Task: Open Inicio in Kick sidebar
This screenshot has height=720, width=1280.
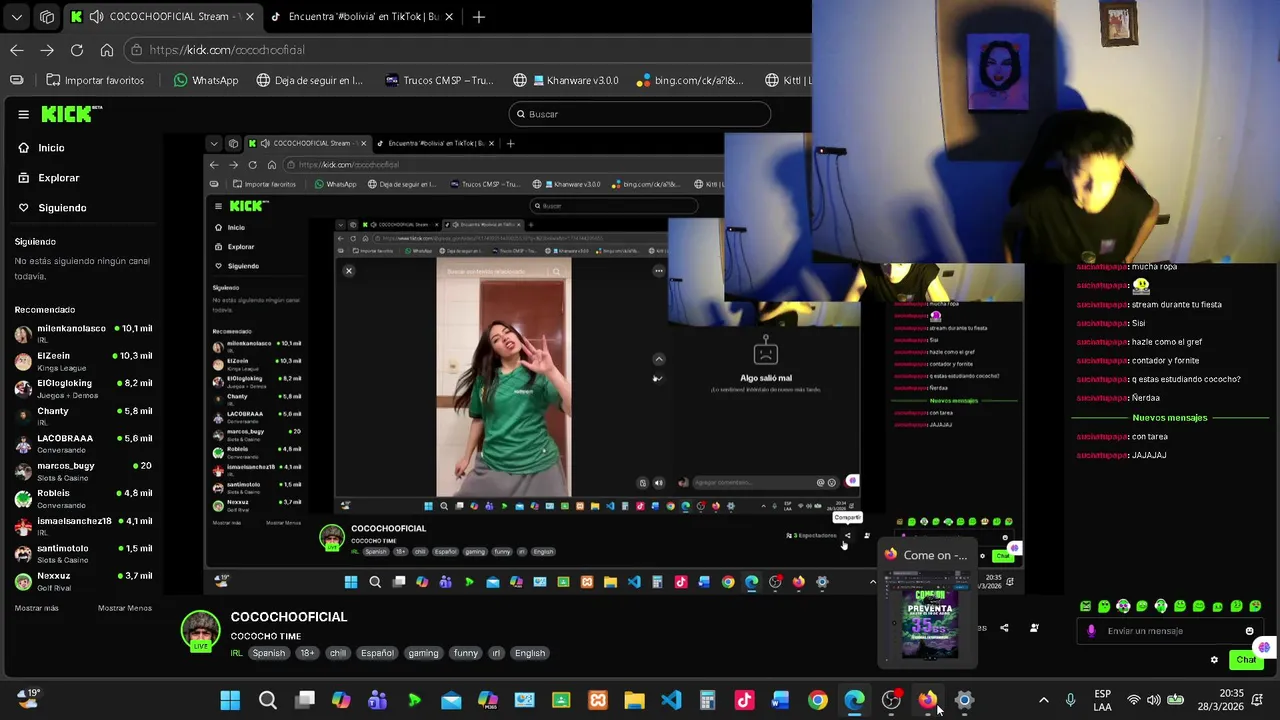Action: [x=51, y=148]
